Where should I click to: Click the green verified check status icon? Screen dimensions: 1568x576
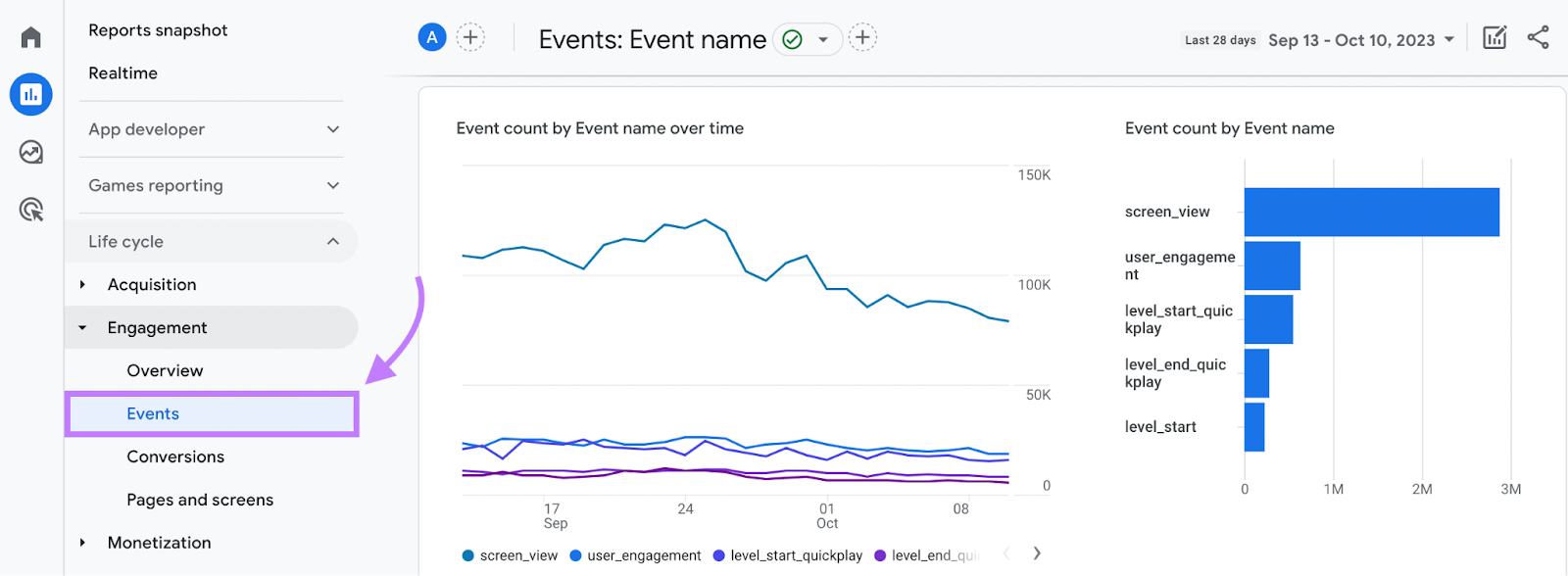tap(793, 39)
